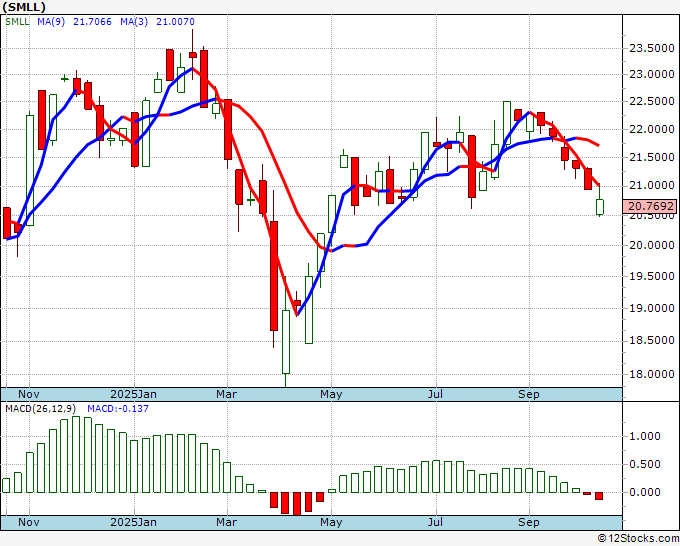This screenshot has height=546, width=680.
Task: Click the 22.0000 price axis label
Action: click(652, 129)
